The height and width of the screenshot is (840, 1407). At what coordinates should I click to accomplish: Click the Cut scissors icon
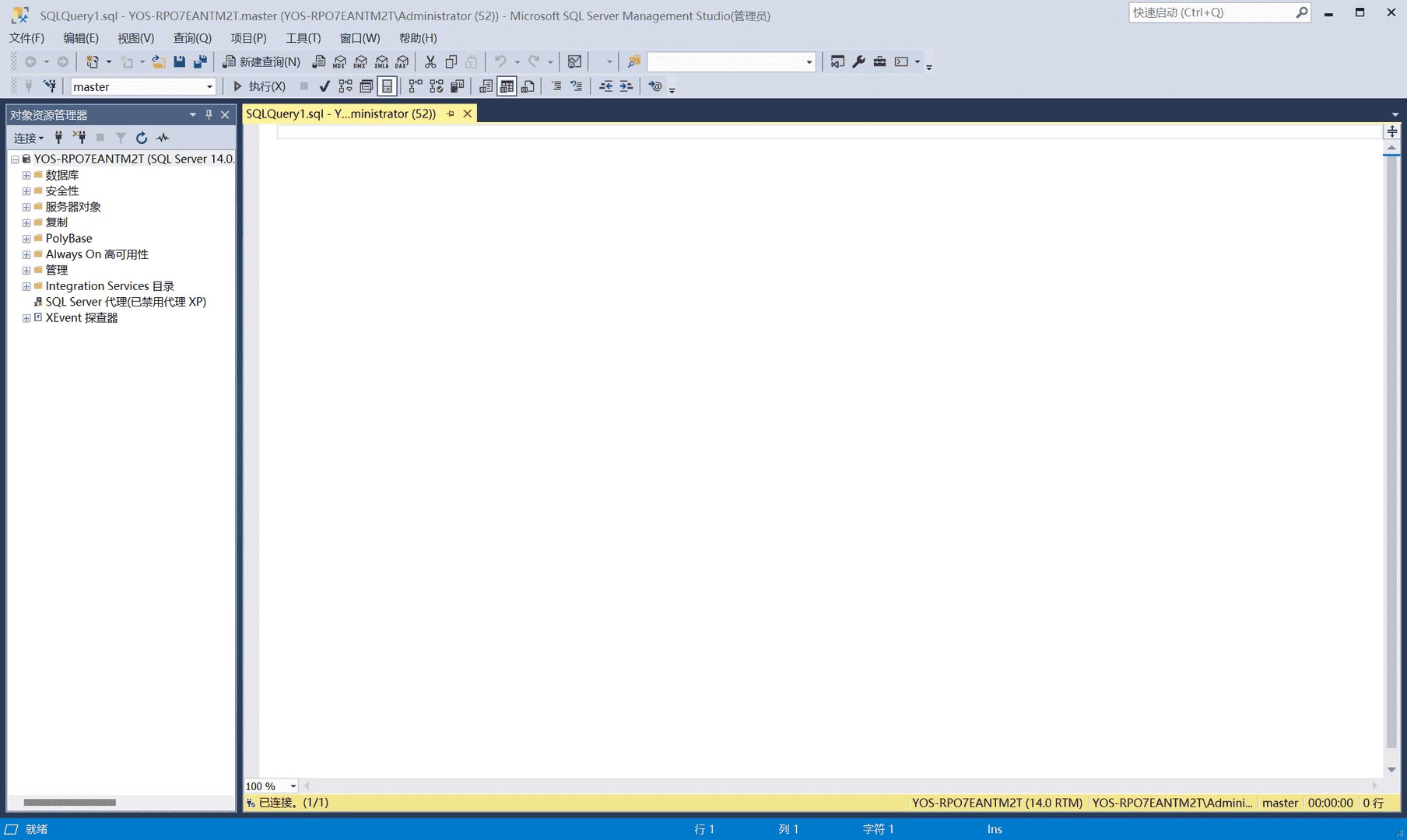430,61
